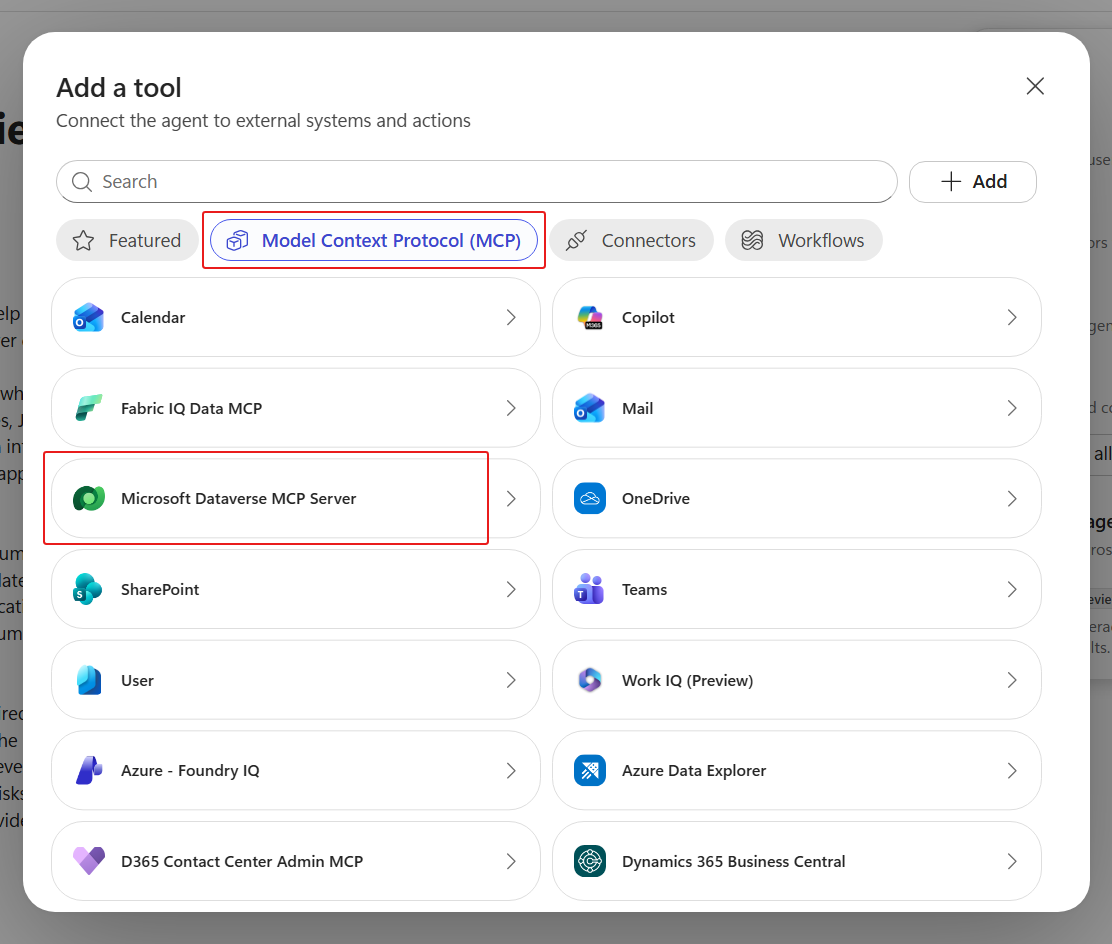Select the Calendar label
Screen dimensions: 1112x944
pos(153,318)
